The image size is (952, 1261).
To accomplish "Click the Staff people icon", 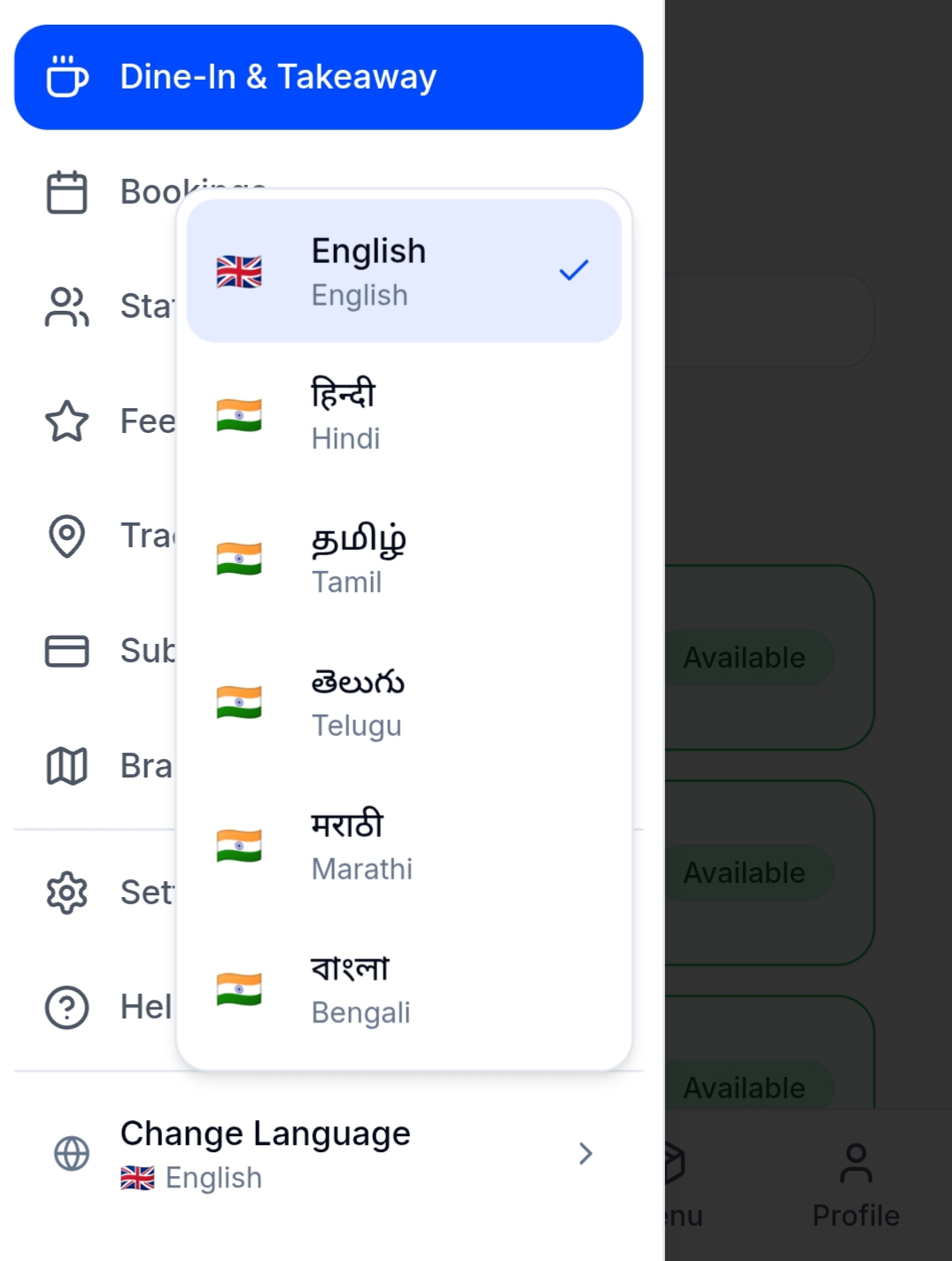I will point(67,306).
